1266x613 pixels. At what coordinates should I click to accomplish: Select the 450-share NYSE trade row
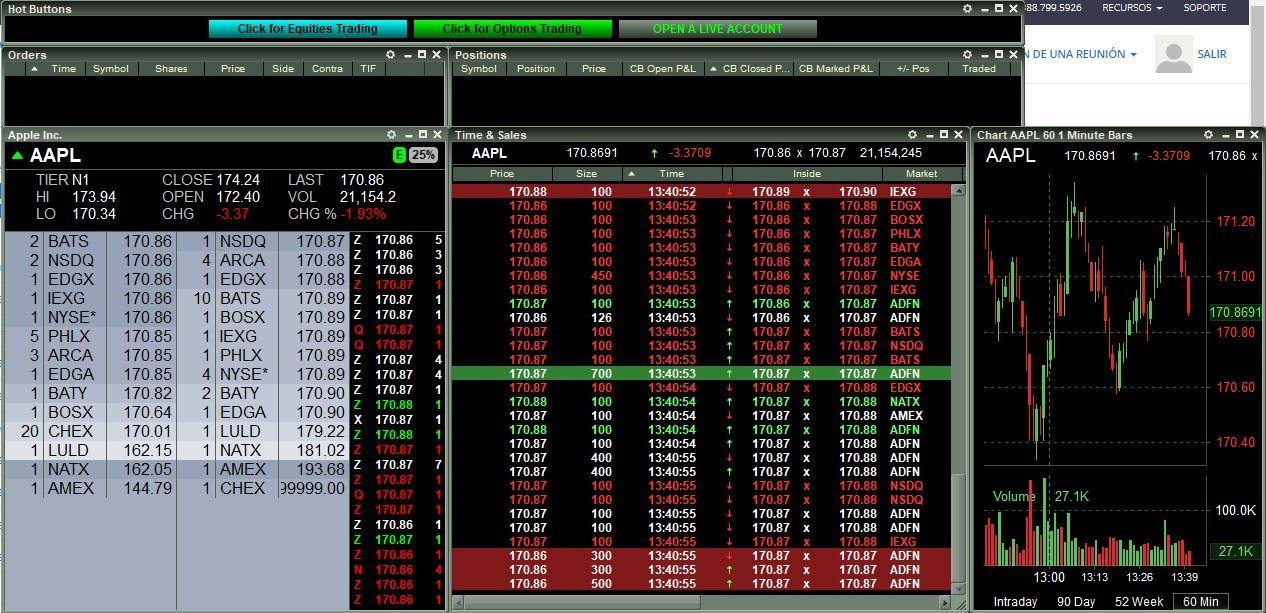[x=701, y=275]
